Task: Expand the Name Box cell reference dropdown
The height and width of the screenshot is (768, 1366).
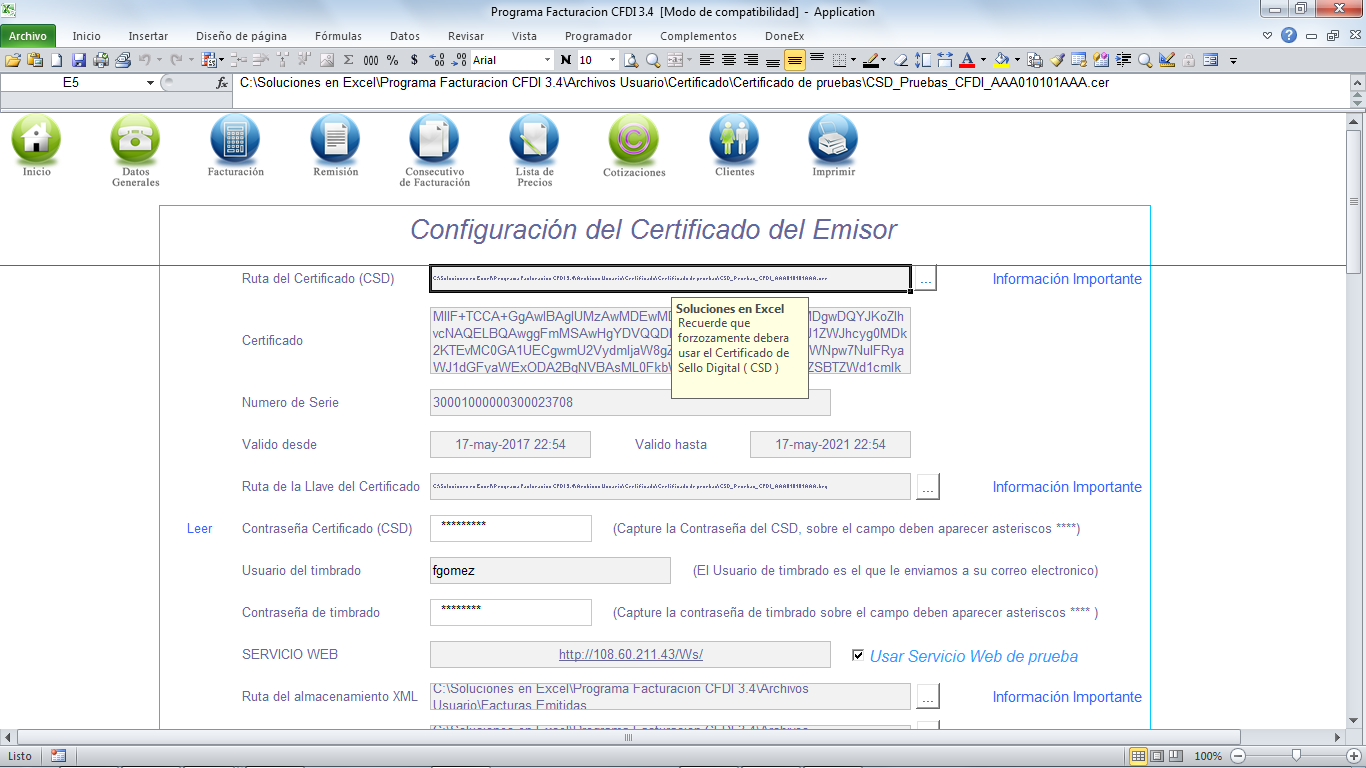Action: (x=150, y=83)
